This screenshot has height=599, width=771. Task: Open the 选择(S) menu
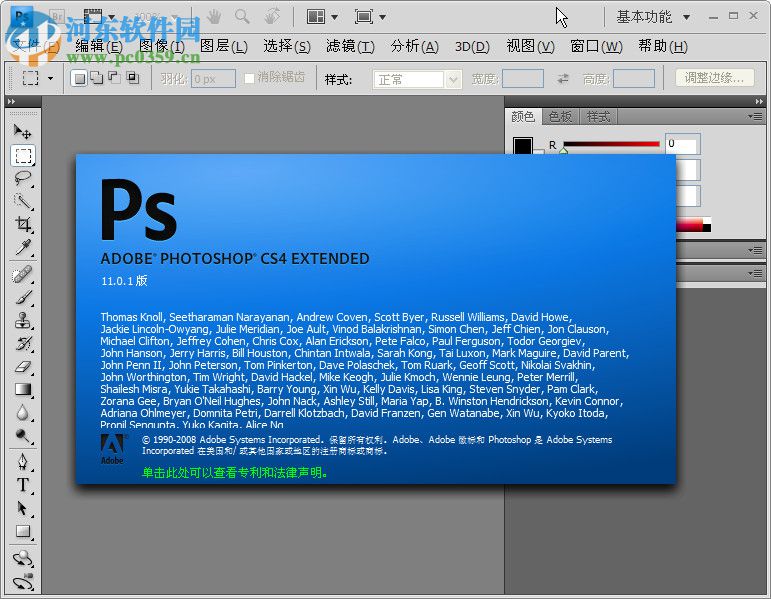(x=287, y=47)
